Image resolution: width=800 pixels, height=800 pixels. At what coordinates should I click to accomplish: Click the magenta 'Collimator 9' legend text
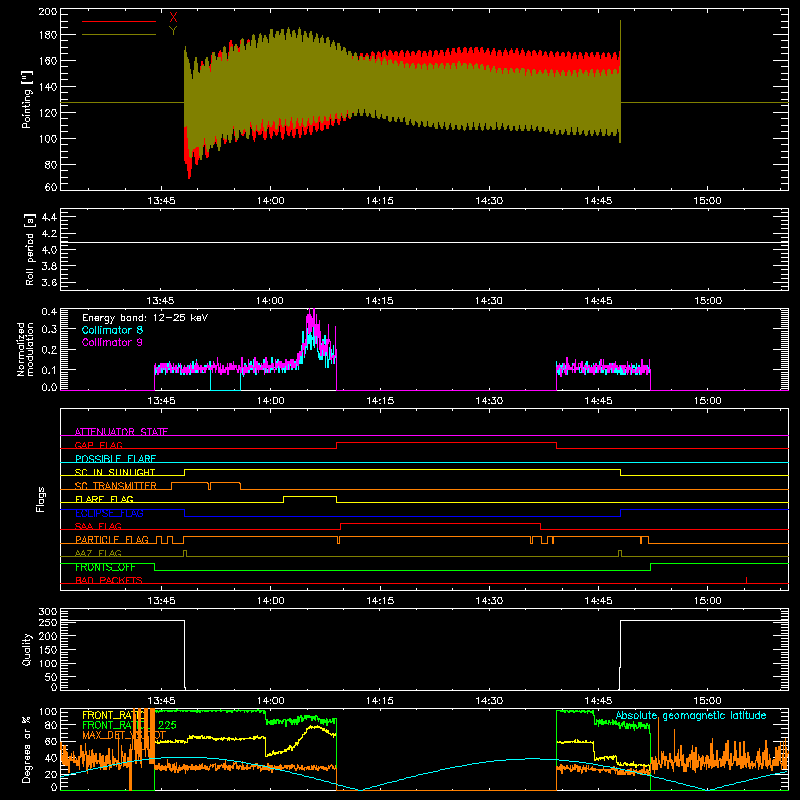click(x=112, y=342)
